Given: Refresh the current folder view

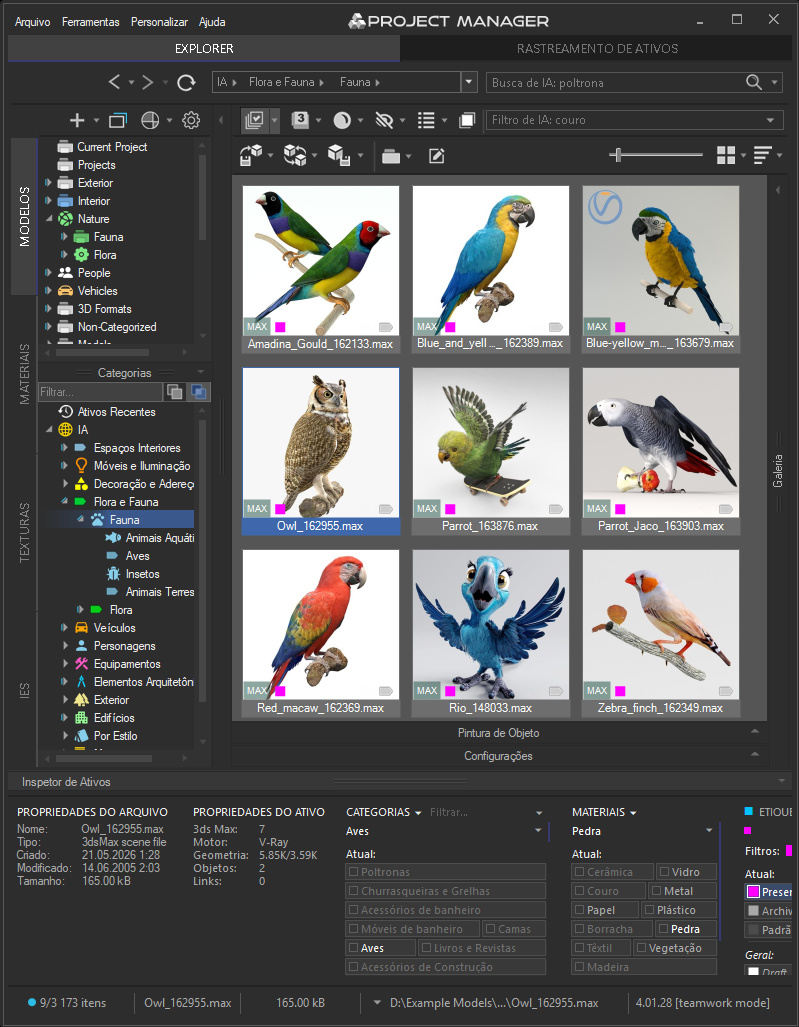Looking at the screenshot, I should pyautogui.click(x=187, y=82).
